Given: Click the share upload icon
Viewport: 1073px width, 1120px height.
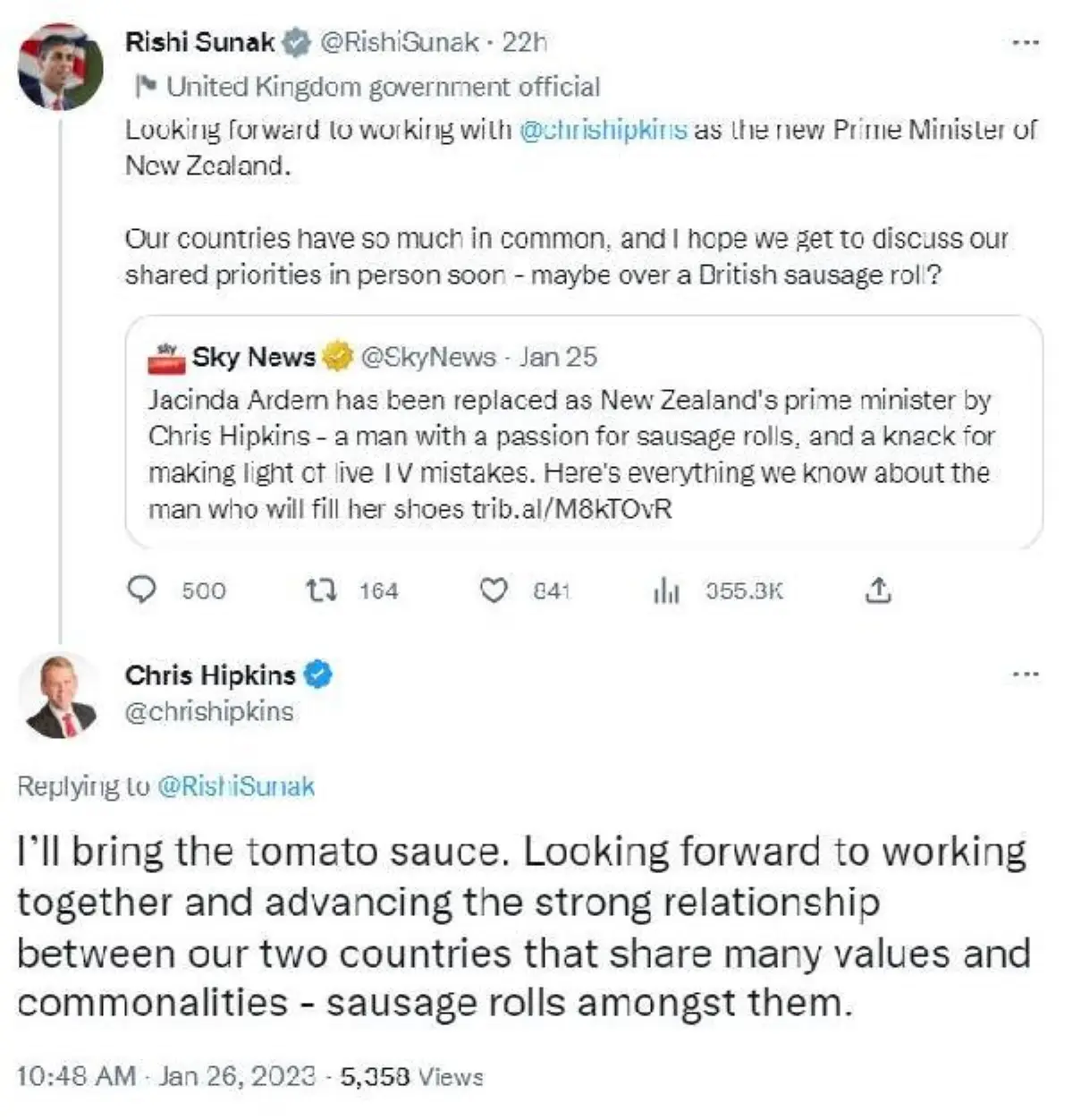Looking at the screenshot, I should [x=879, y=590].
